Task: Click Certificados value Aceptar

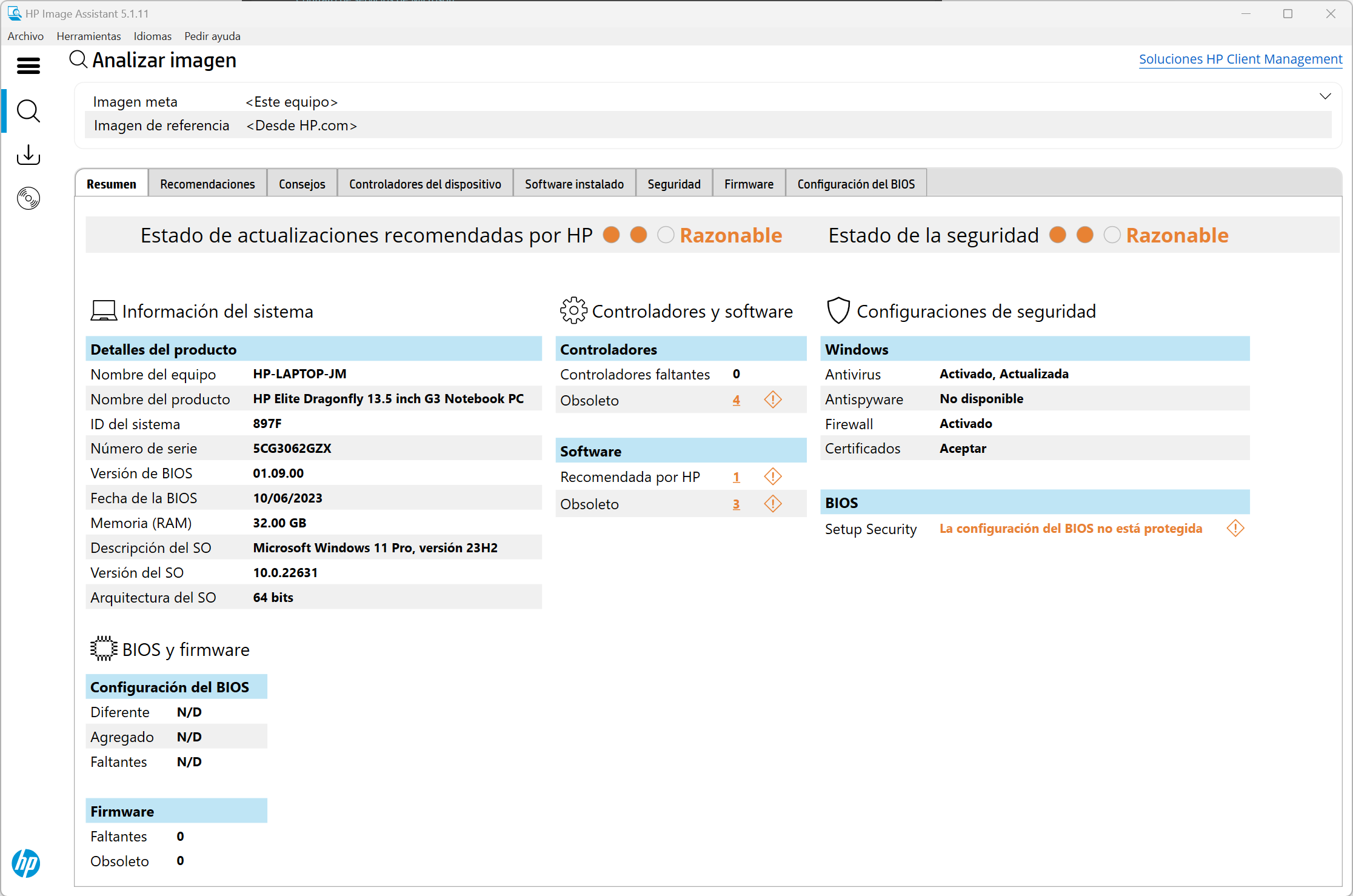Action: point(963,448)
